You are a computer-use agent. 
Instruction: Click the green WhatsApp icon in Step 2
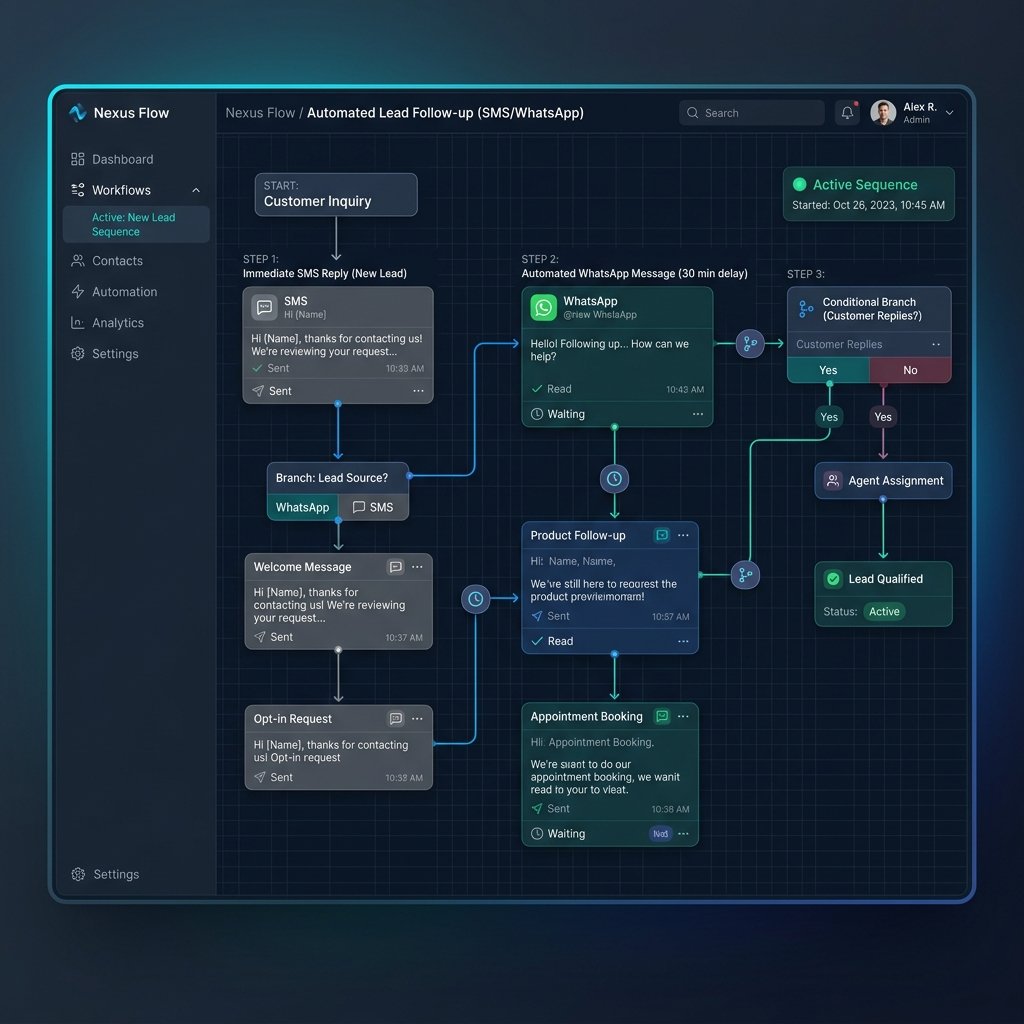tap(543, 307)
